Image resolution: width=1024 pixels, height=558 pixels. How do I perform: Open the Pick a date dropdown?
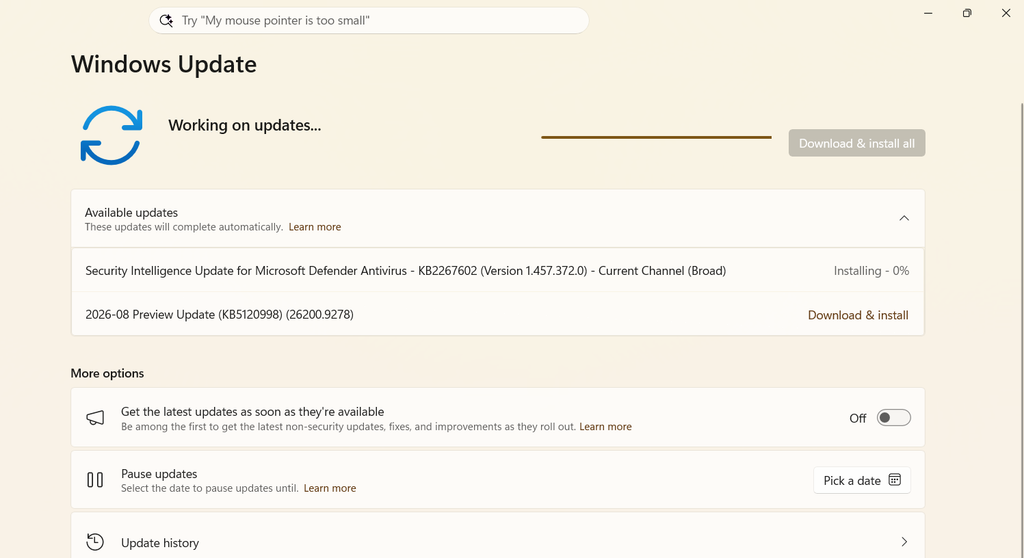pyautogui.click(x=862, y=480)
